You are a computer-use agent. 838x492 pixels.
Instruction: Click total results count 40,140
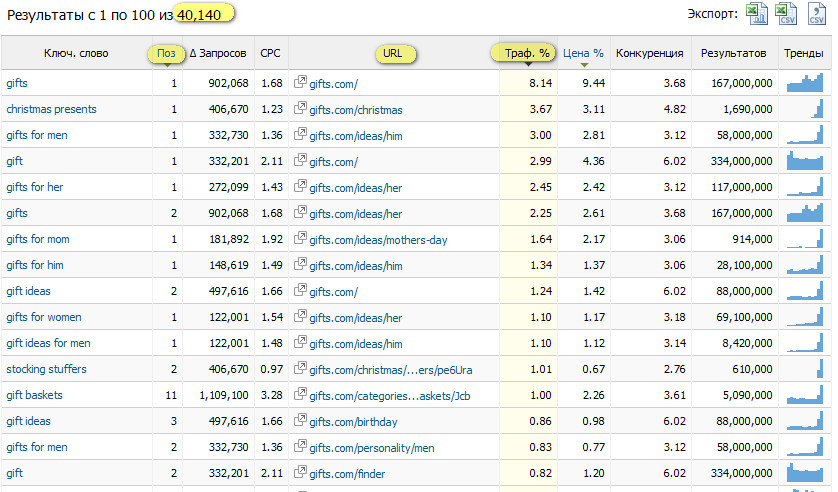(x=199, y=15)
